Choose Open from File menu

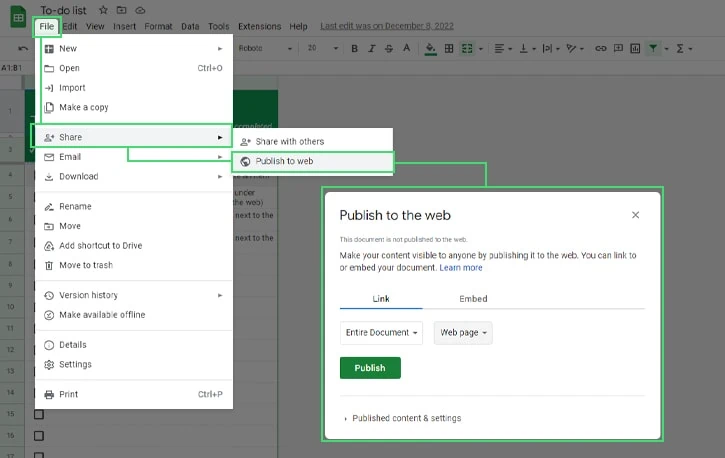point(134,68)
